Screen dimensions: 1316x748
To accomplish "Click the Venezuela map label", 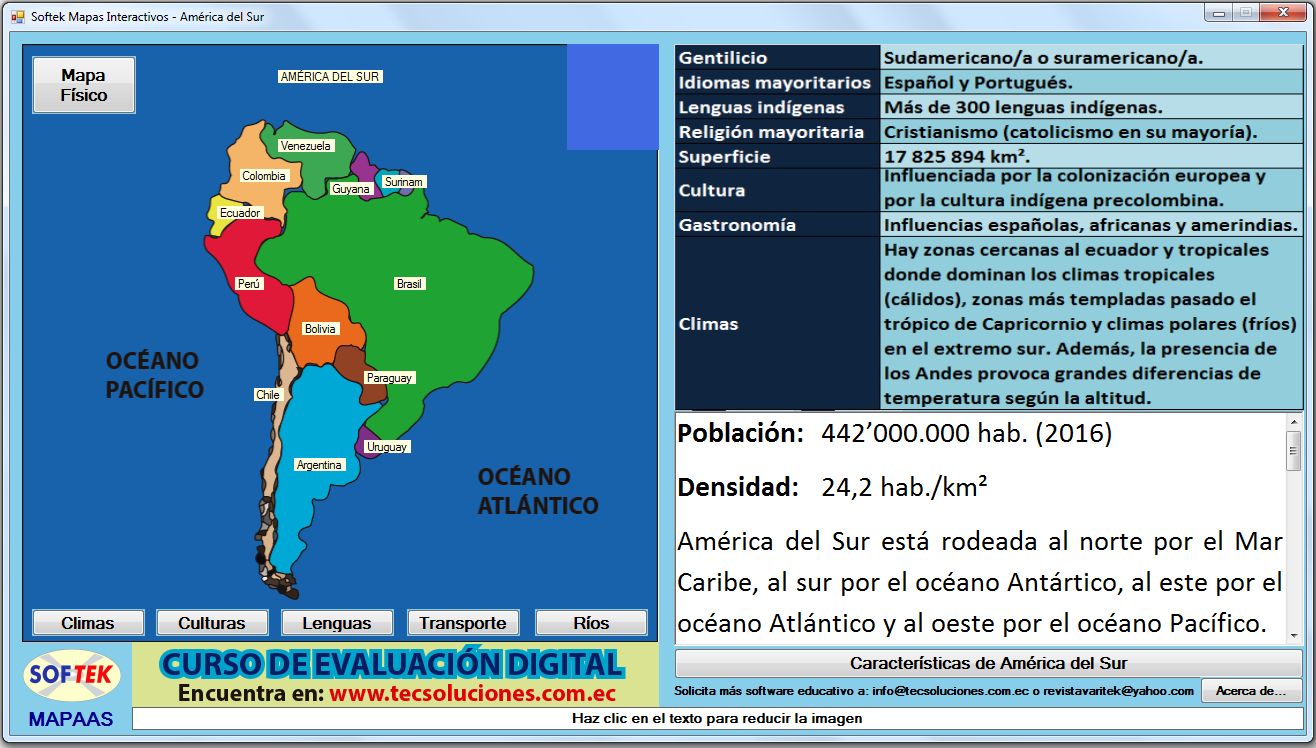I will coord(305,146).
